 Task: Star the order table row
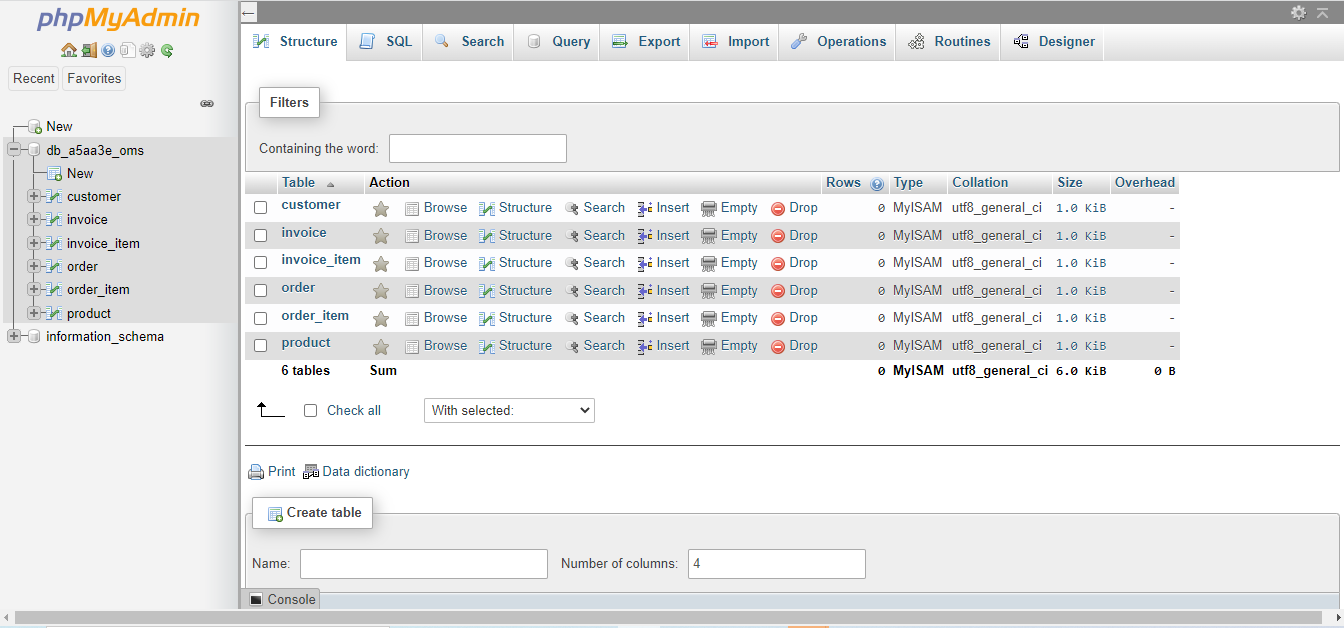pyautogui.click(x=380, y=292)
